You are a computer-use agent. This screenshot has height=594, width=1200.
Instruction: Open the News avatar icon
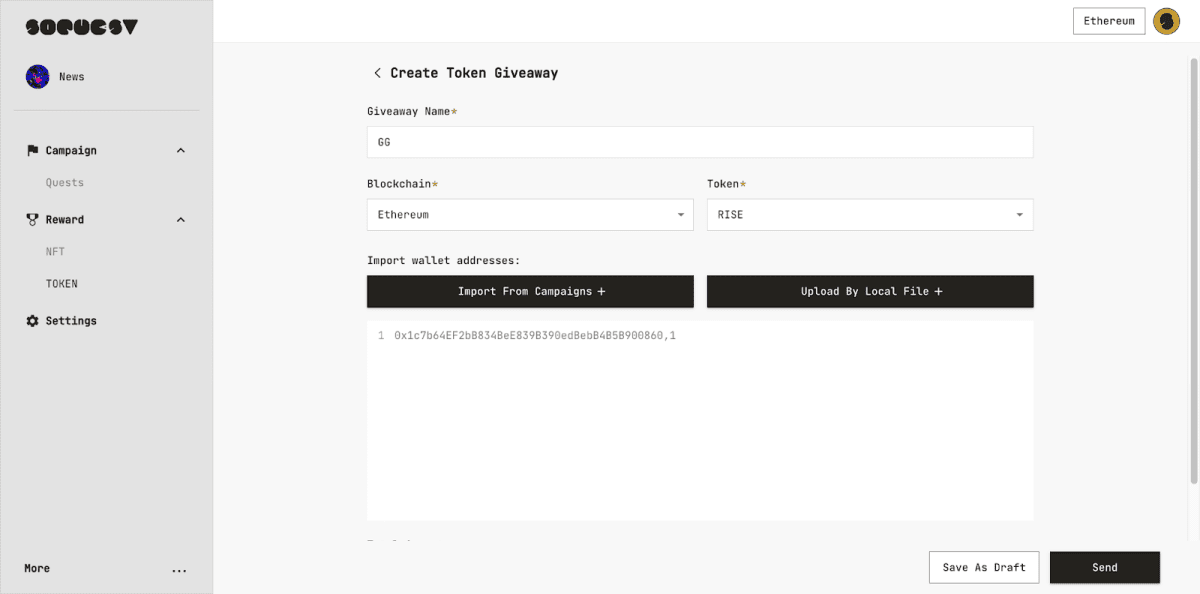click(x=38, y=77)
